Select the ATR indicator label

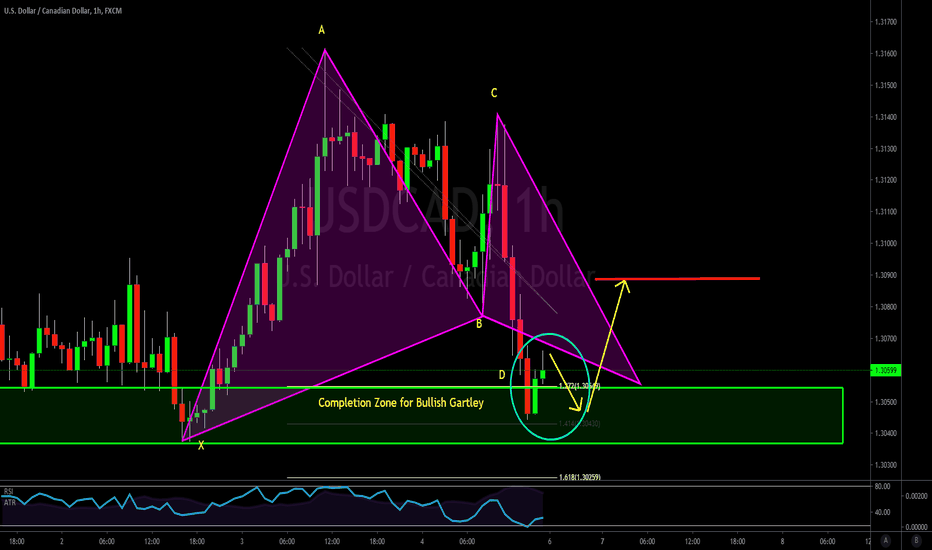point(10,502)
